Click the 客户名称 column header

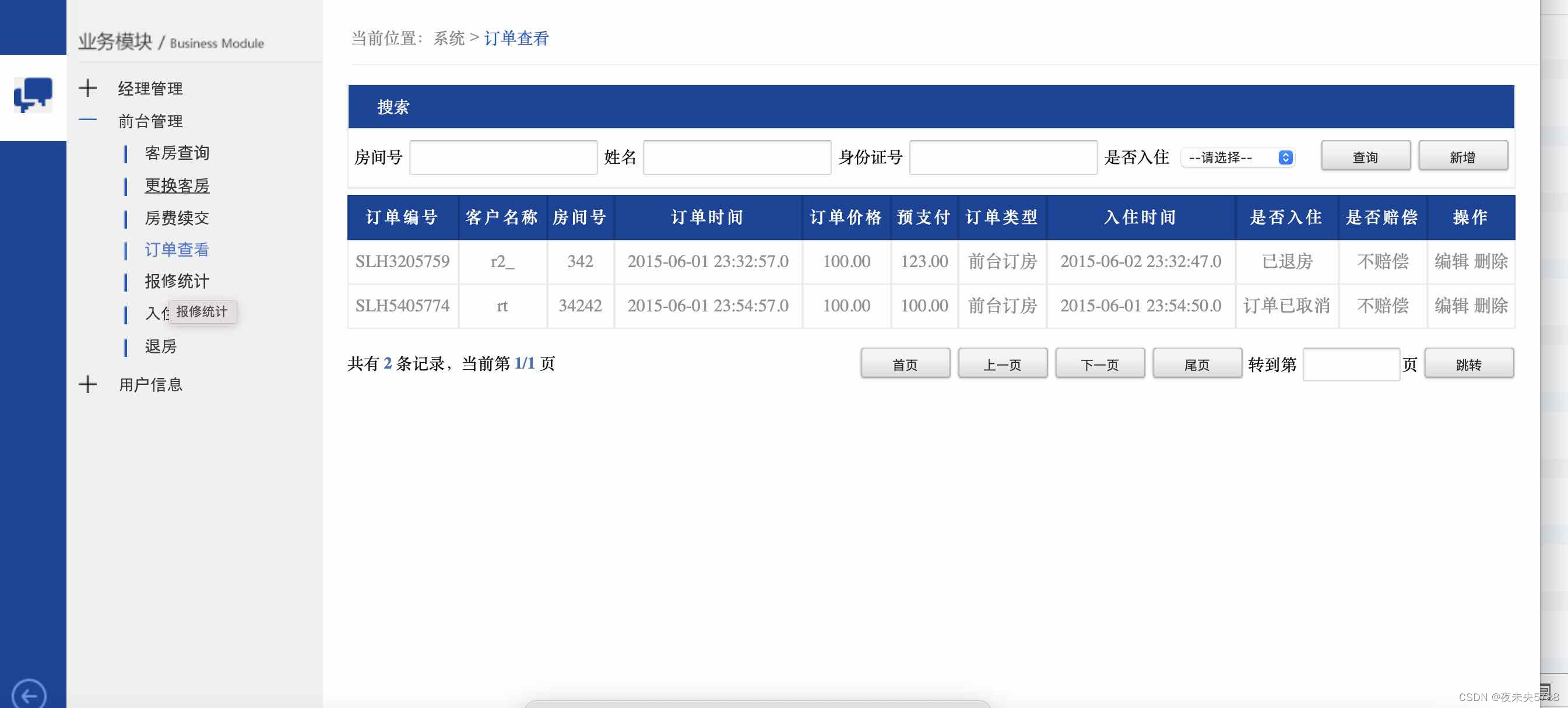coord(502,218)
